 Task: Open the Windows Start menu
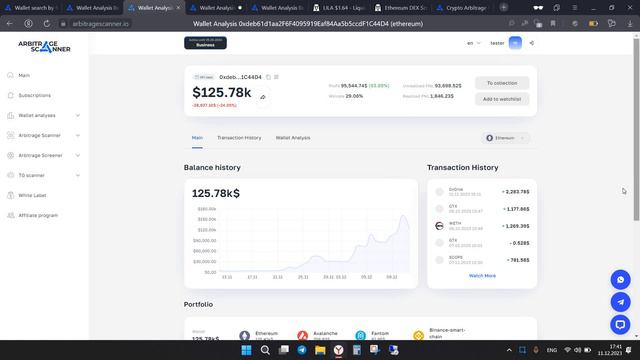[246, 350]
